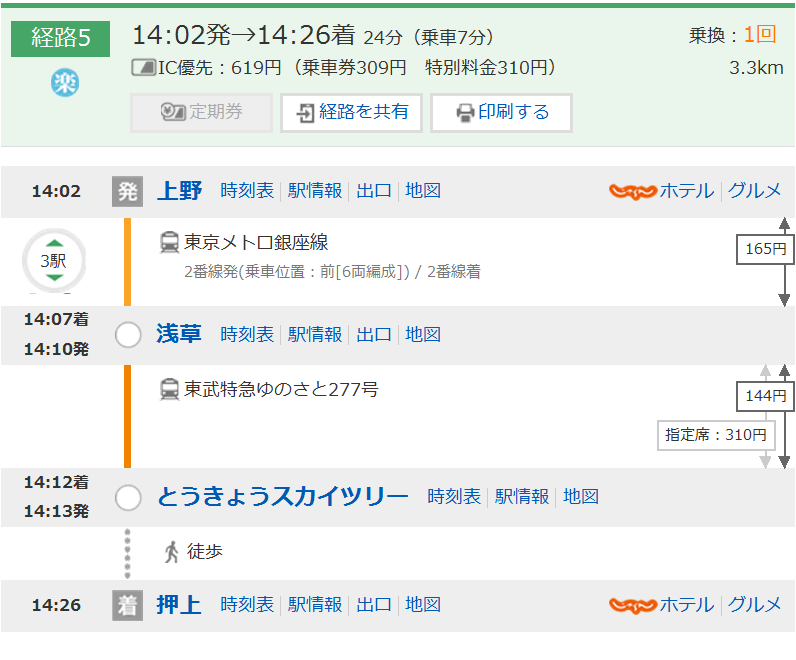The height and width of the screenshot is (660, 796).
Task: Click the 165円 fare box
Action: click(765, 249)
